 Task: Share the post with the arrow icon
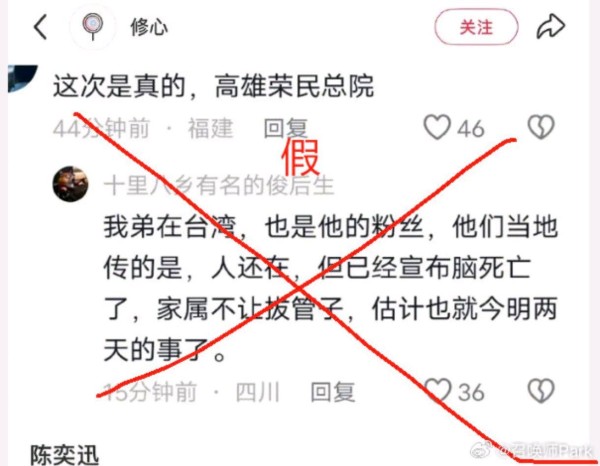tap(551, 27)
